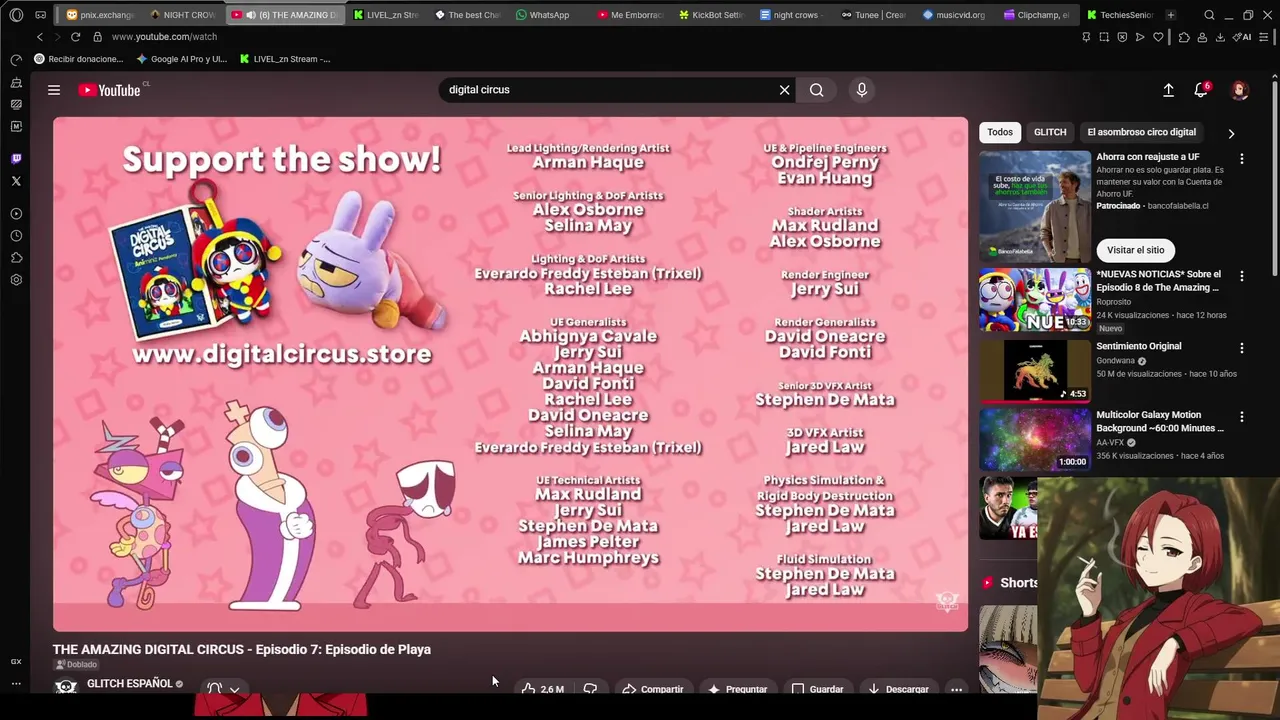
Task: Open history clock icon in Opera sidebar
Action: pos(16,236)
